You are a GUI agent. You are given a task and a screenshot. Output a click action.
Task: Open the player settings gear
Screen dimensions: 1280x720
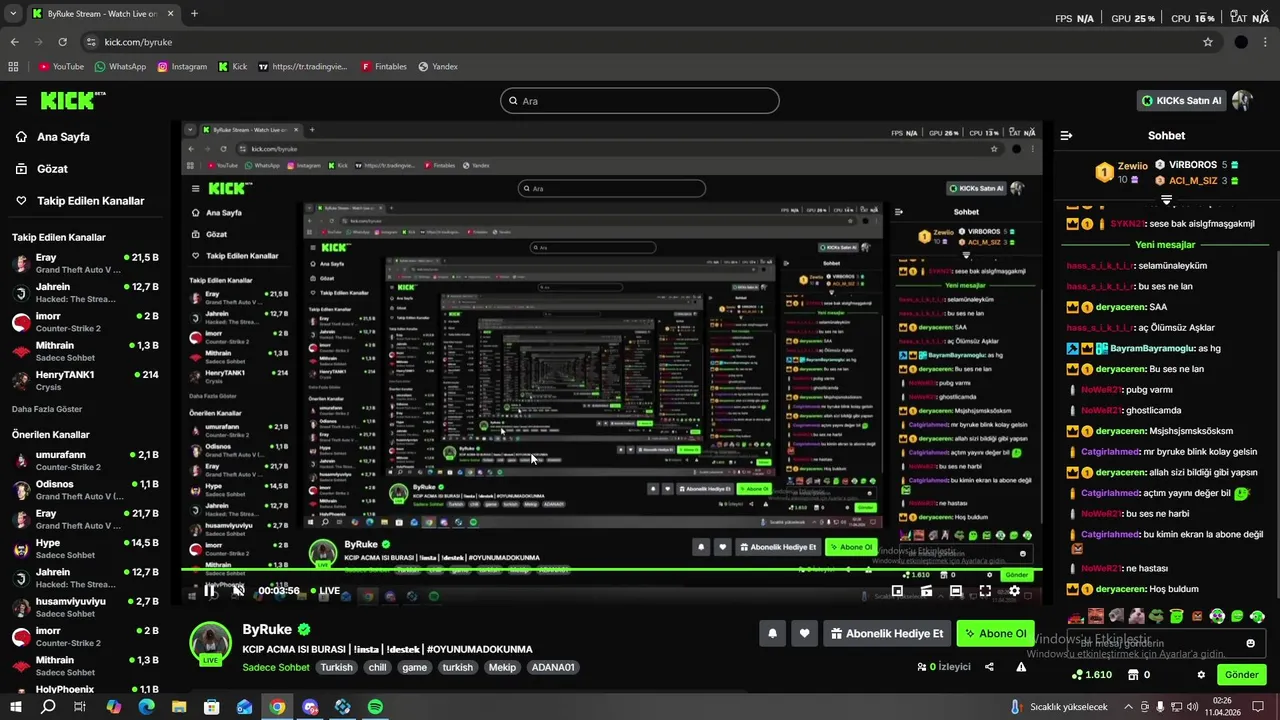pyautogui.click(x=1014, y=591)
